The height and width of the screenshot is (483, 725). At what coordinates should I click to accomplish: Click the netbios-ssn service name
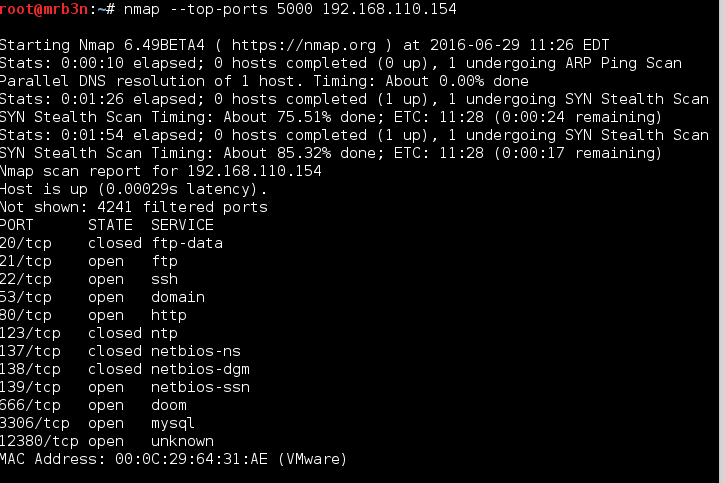pos(200,387)
